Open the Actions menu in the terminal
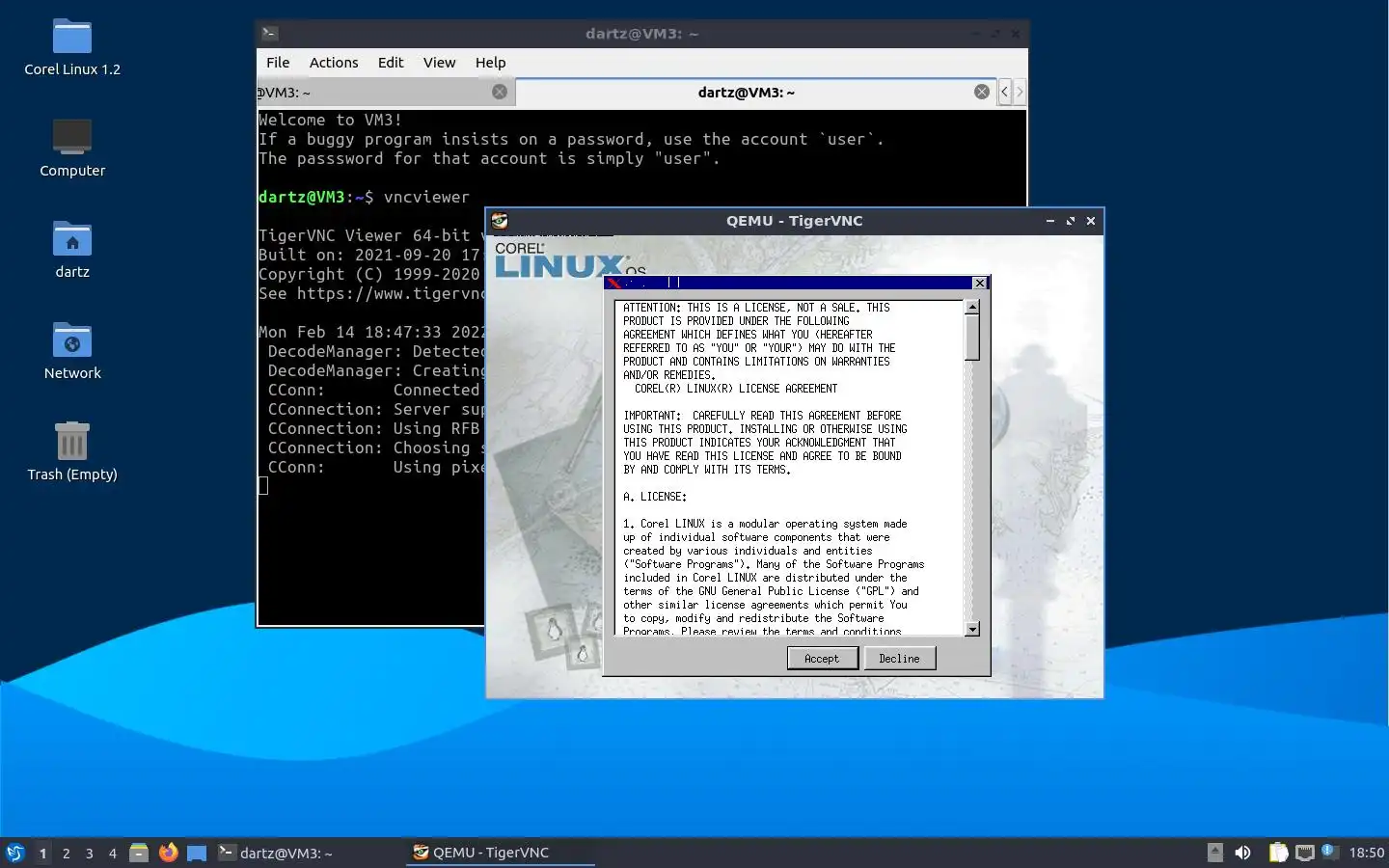Image resolution: width=1389 pixels, height=868 pixels. [334, 63]
